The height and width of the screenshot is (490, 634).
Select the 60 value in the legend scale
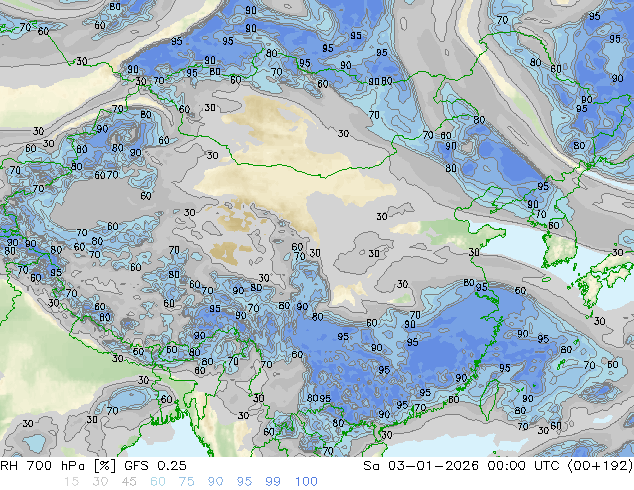[x=158, y=482]
